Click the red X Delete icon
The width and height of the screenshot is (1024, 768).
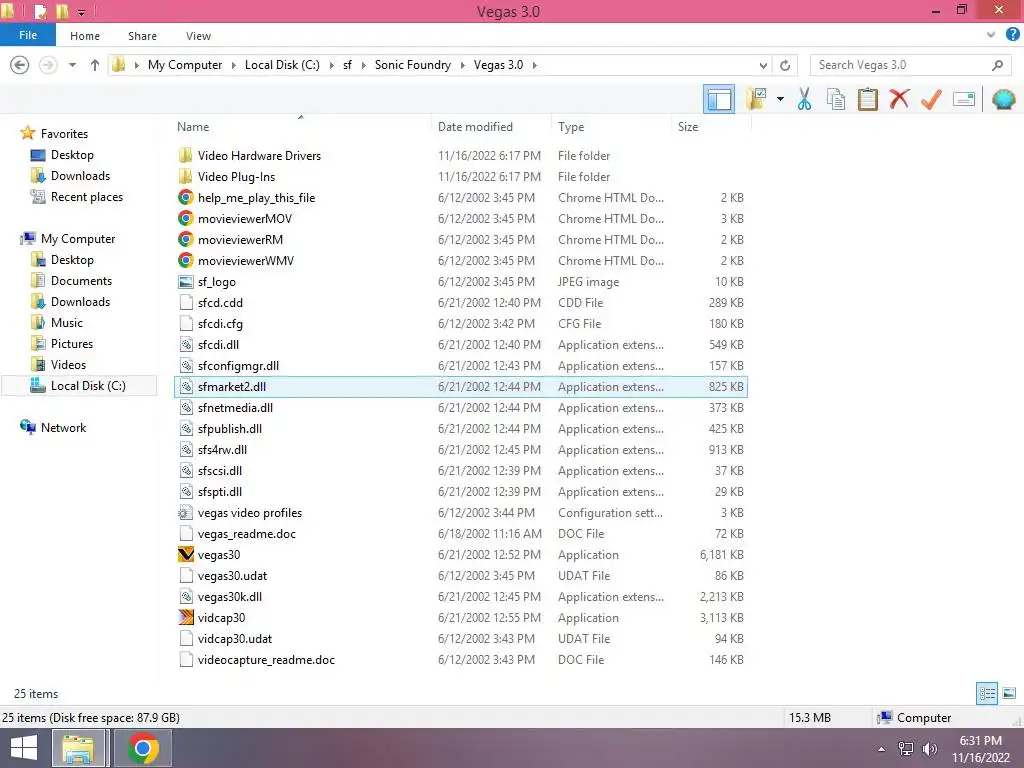pyautogui.click(x=899, y=99)
